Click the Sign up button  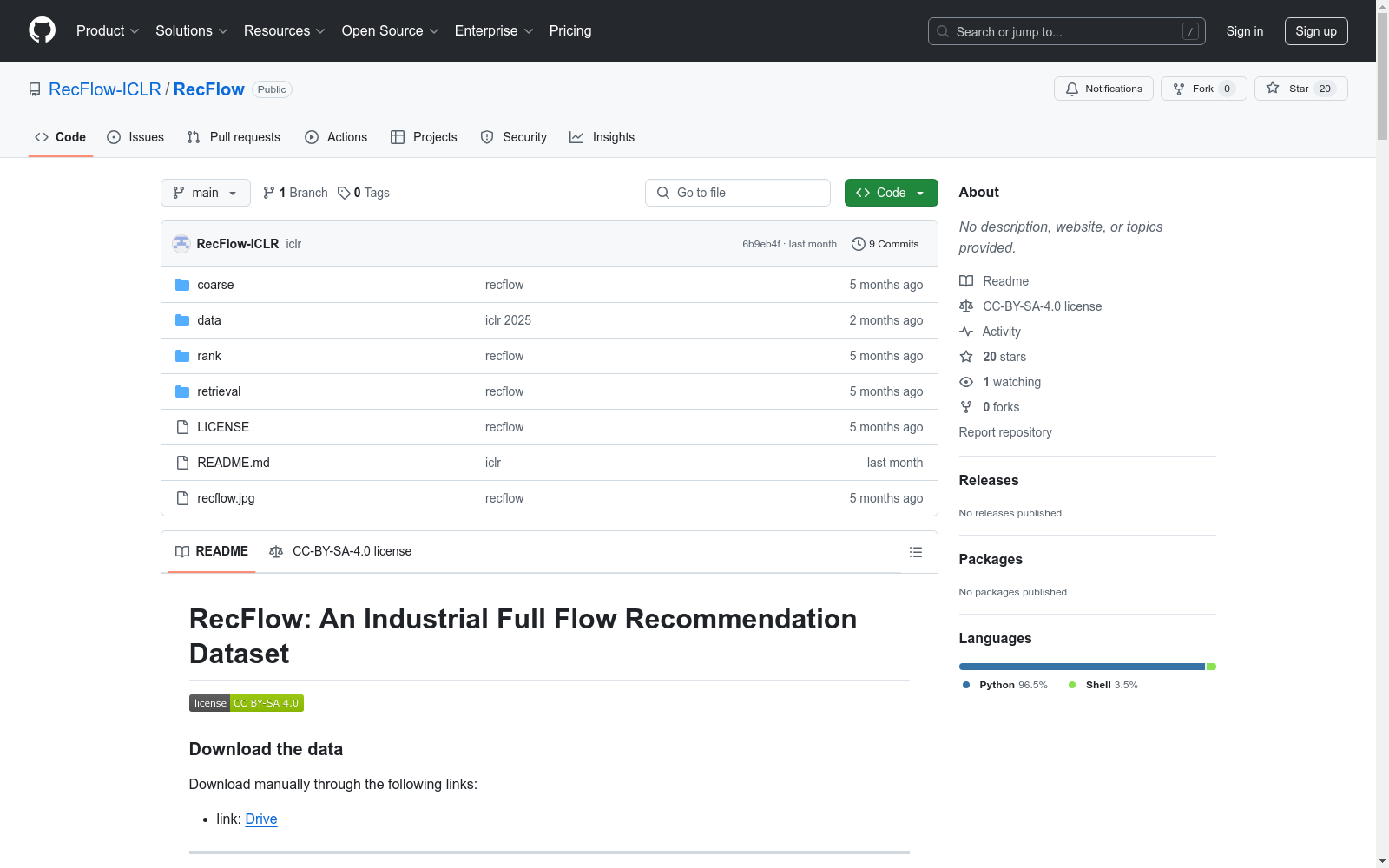tap(1316, 31)
